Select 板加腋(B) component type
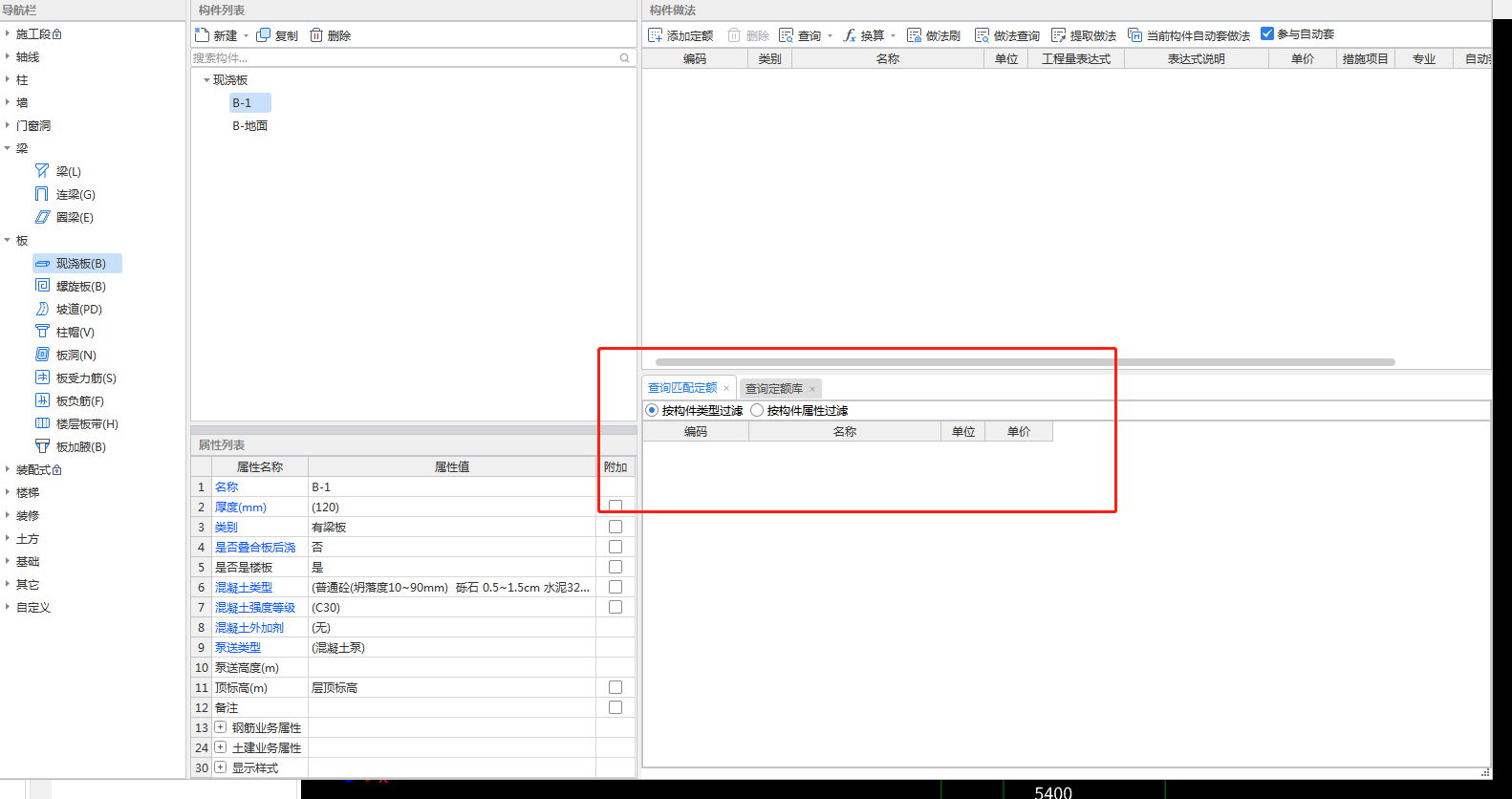Viewport: 1512px width, 799px height. pyautogui.click(x=80, y=446)
